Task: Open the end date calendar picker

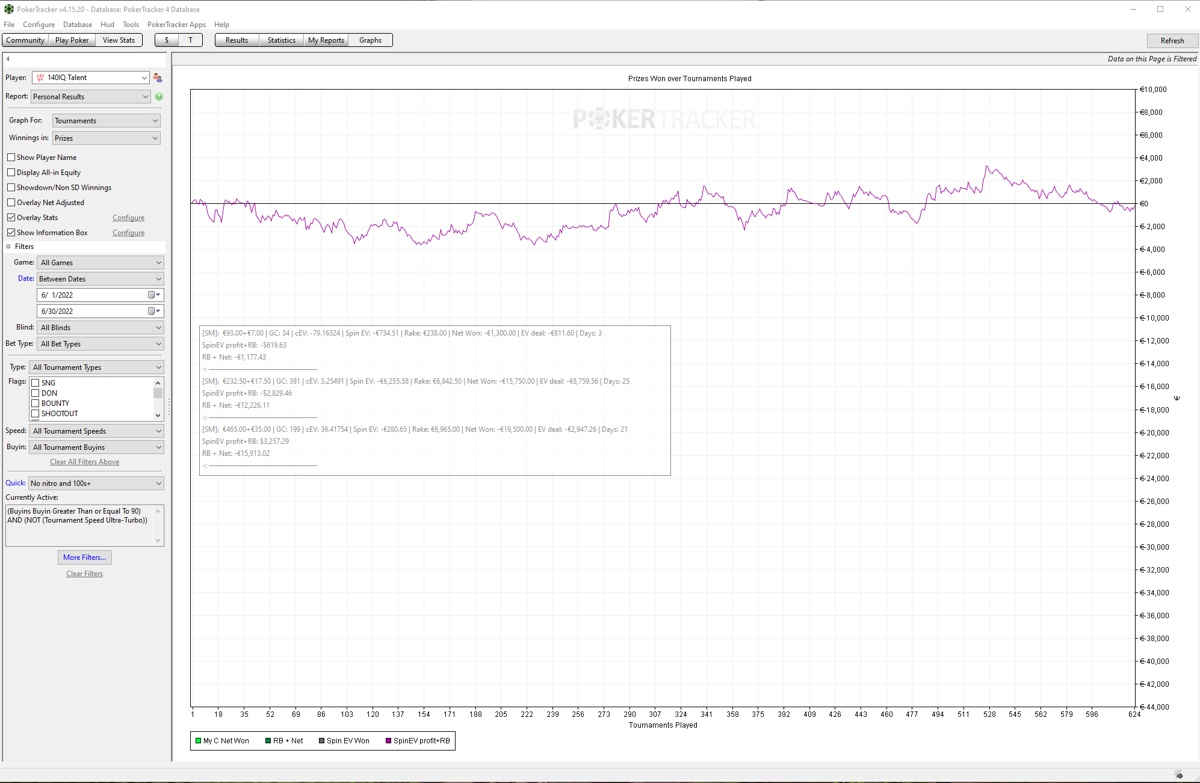Action: coord(154,311)
